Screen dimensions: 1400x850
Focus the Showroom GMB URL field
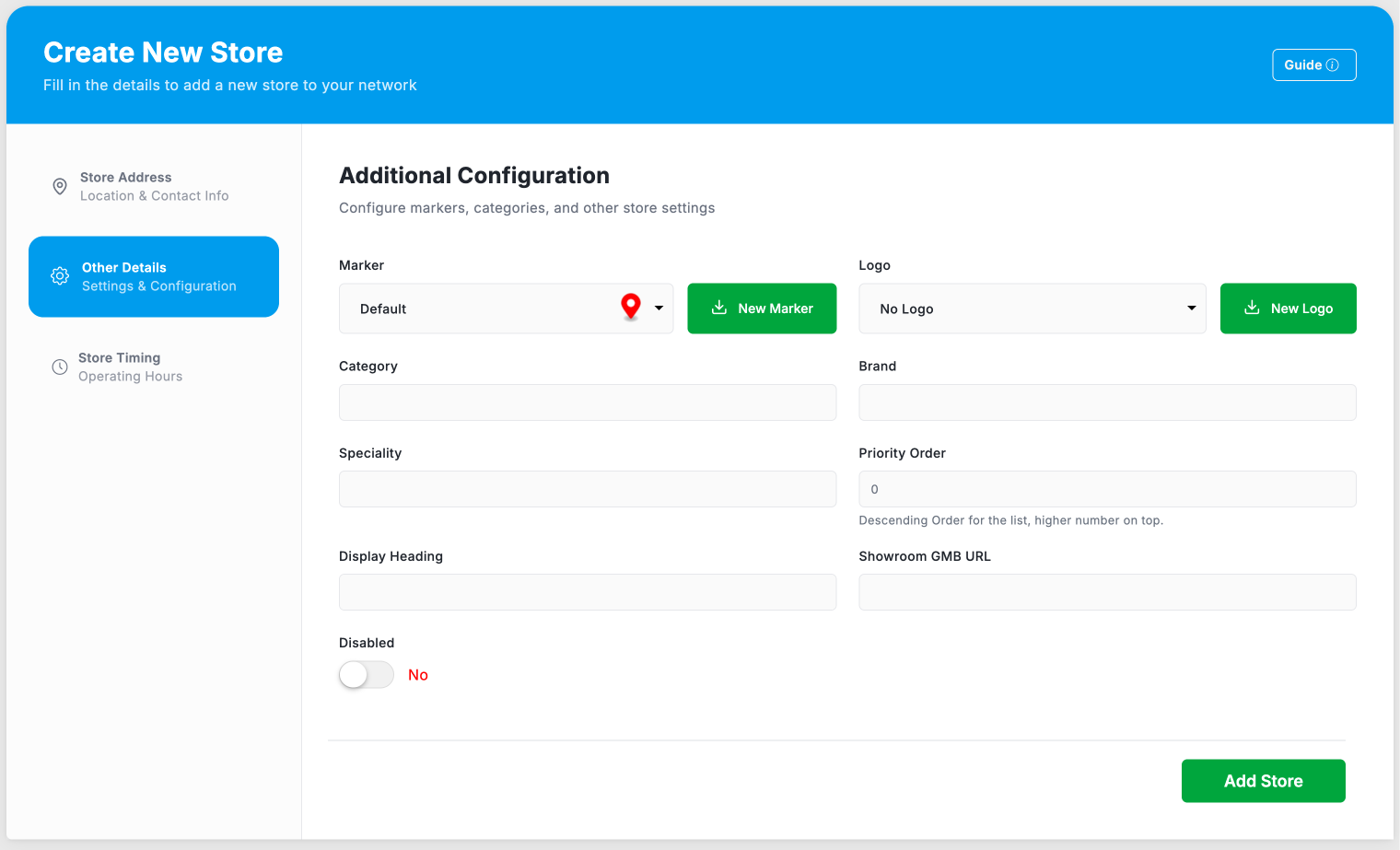[x=1107, y=592]
